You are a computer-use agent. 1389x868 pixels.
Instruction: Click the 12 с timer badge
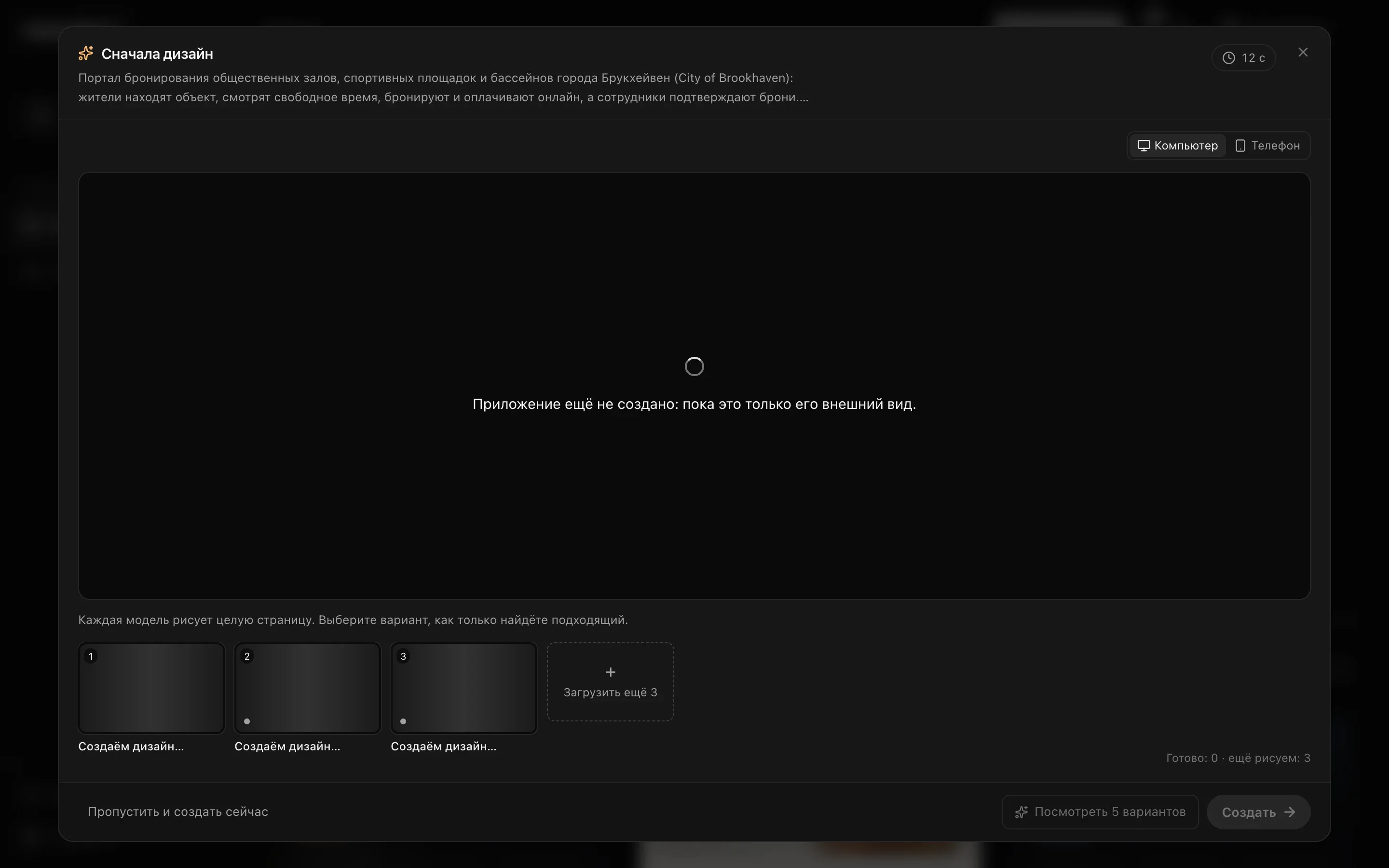tap(1243, 57)
